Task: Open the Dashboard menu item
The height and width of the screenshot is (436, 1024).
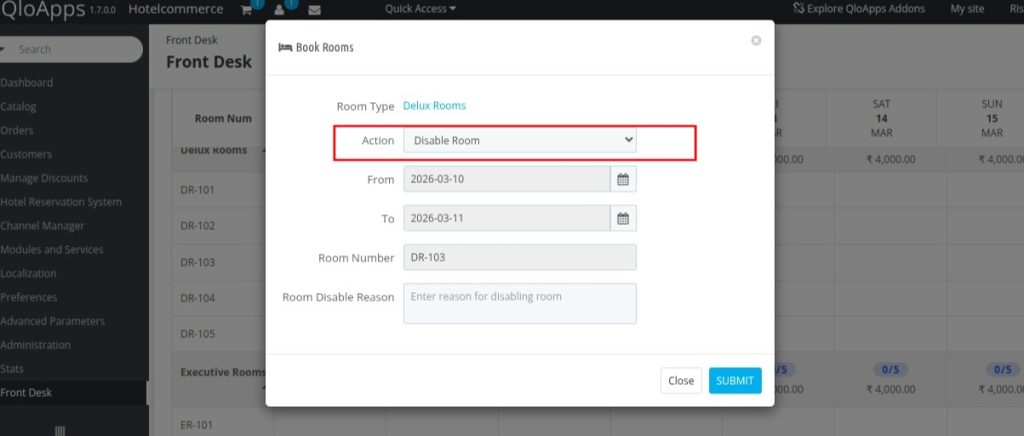Action: click(27, 83)
